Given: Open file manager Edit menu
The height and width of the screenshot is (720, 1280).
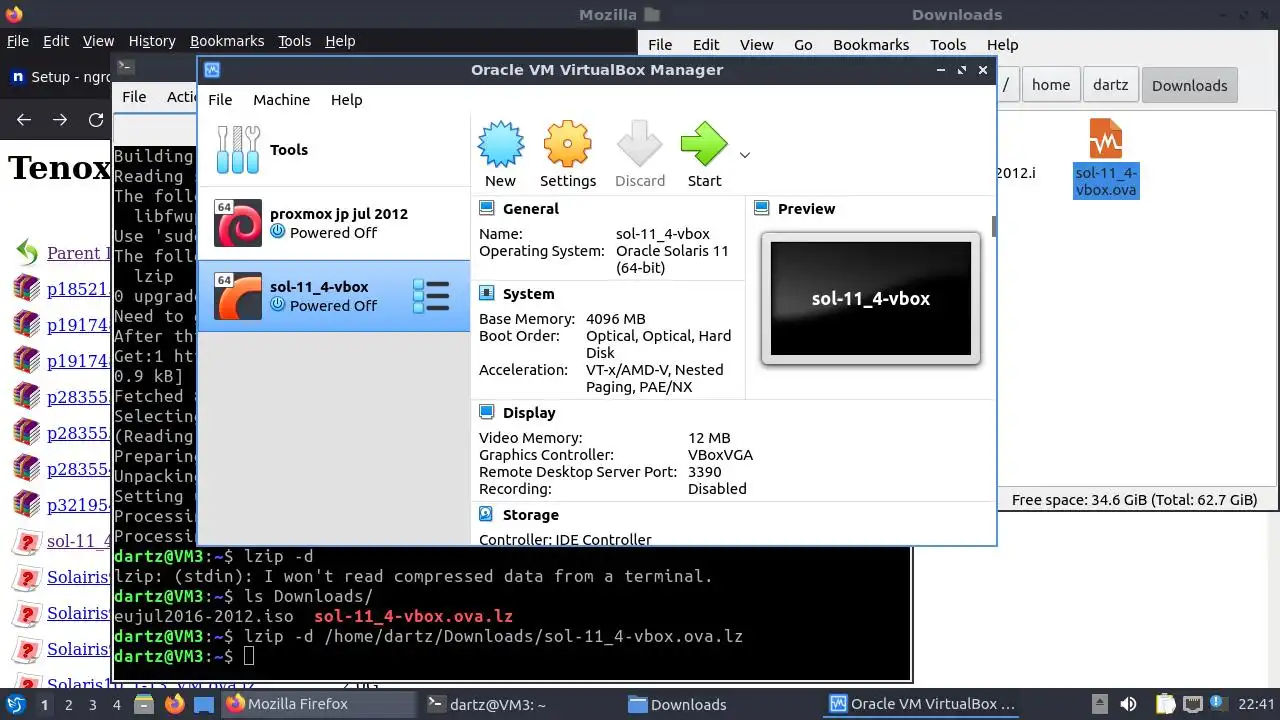Looking at the screenshot, I should click(x=706, y=44).
